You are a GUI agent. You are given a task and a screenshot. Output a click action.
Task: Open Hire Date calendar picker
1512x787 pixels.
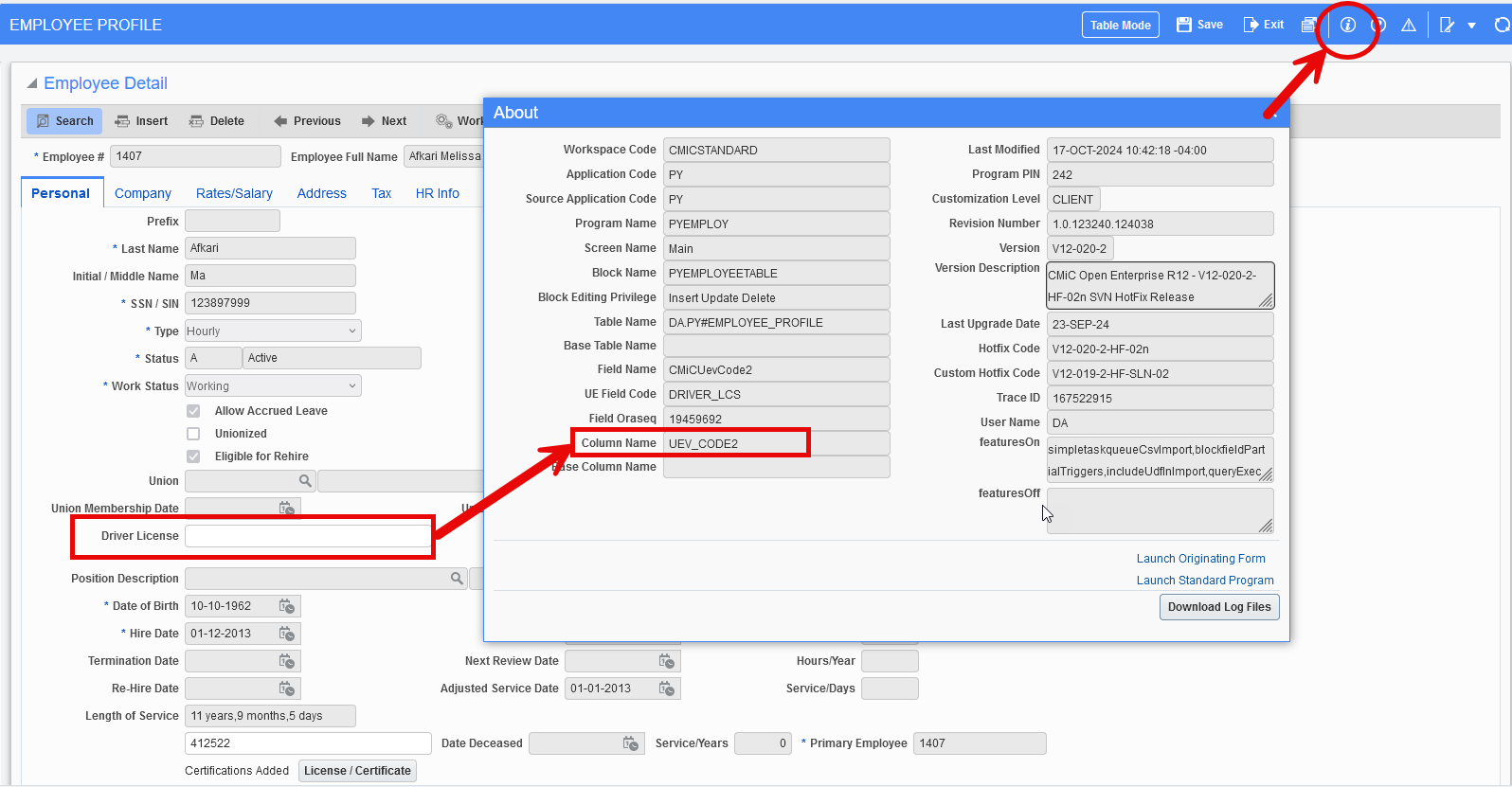pyautogui.click(x=287, y=634)
